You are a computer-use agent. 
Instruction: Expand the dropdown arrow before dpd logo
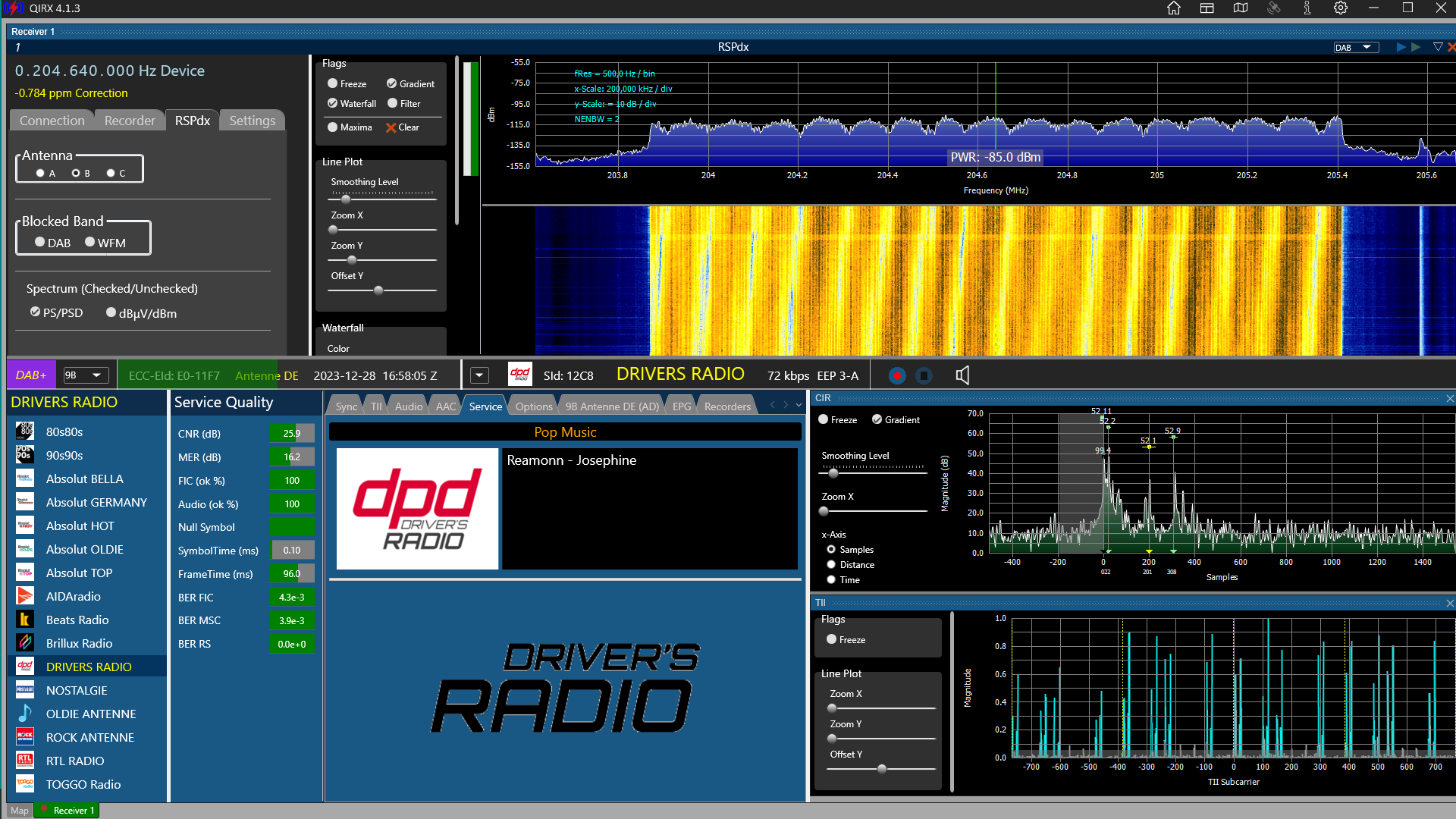(479, 375)
